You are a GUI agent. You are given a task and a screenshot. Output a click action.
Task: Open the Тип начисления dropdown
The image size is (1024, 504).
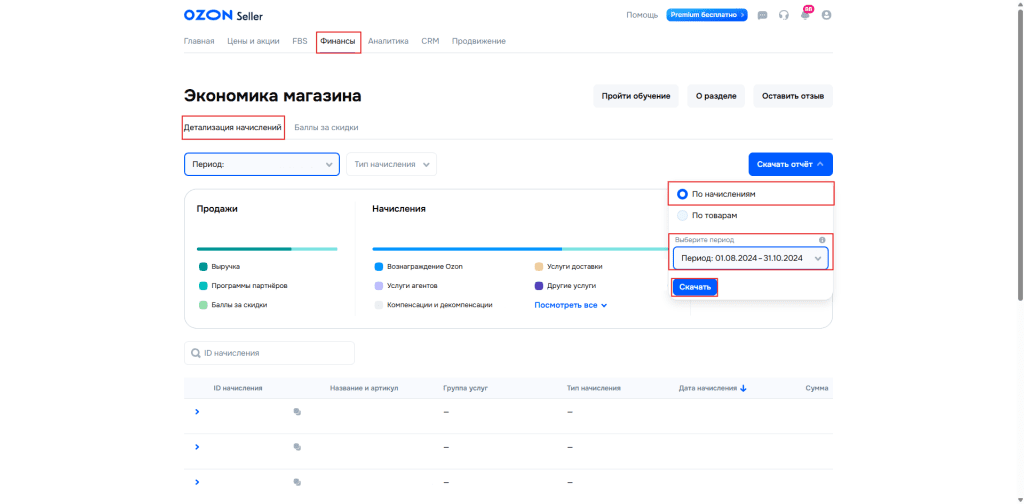pyautogui.click(x=391, y=164)
